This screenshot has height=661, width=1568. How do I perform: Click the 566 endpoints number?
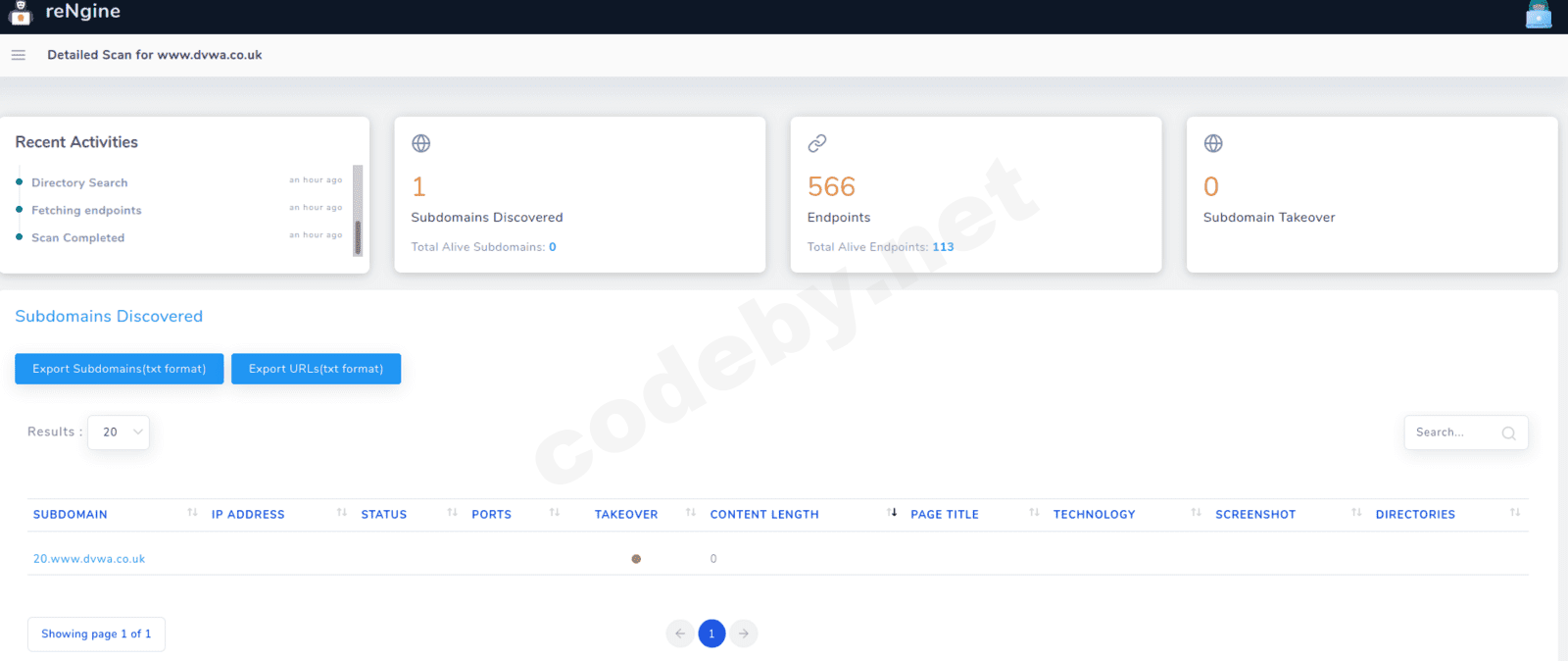(x=831, y=186)
